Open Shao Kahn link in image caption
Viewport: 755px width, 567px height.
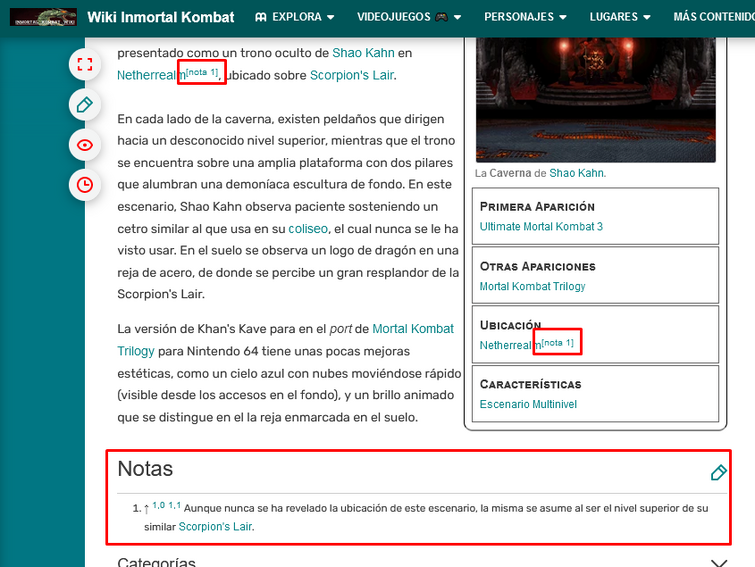pos(576,173)
